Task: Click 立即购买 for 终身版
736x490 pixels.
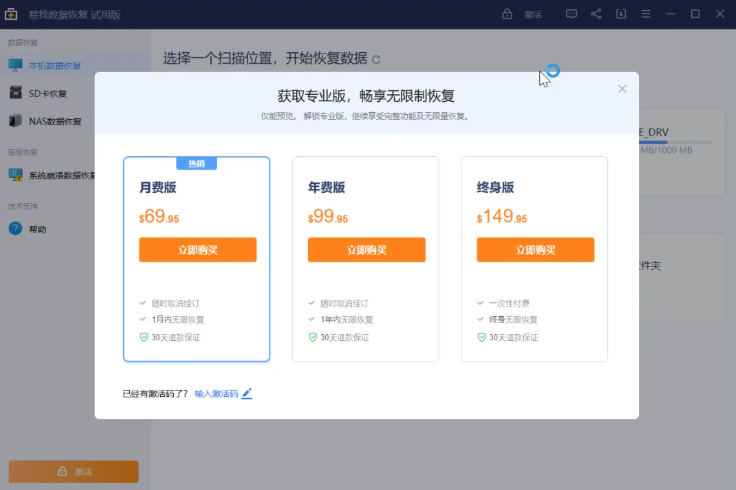Action: point(536,250)
